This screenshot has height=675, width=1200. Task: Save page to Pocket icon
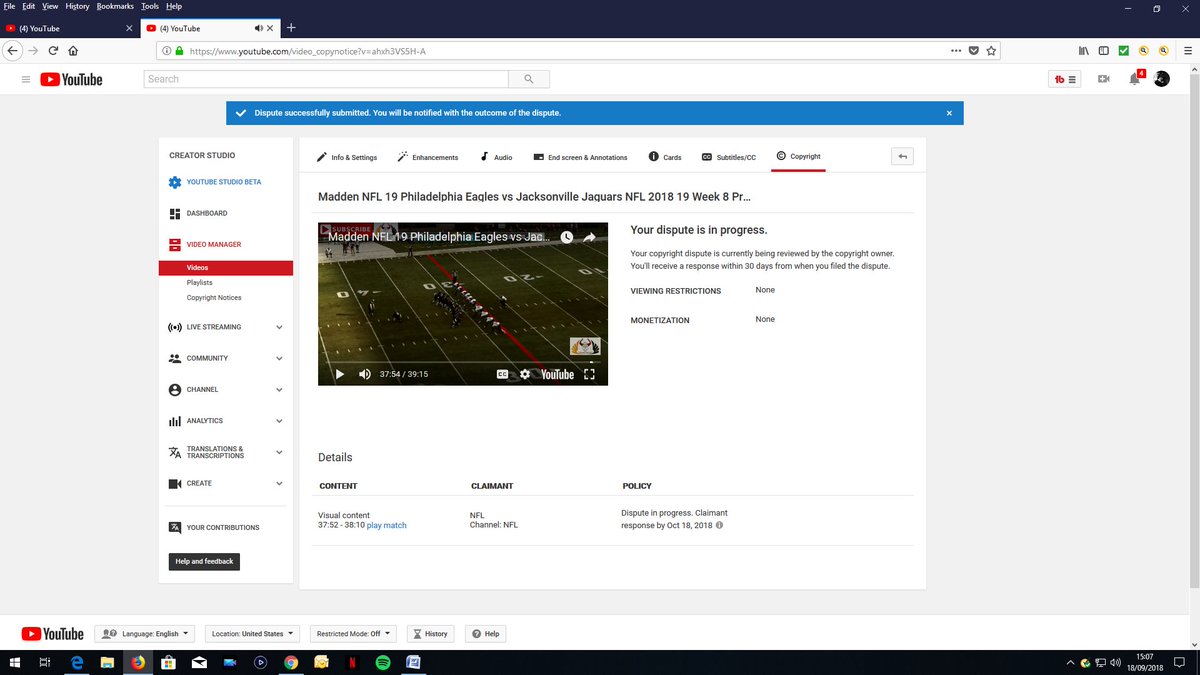[x=974, y=51]
